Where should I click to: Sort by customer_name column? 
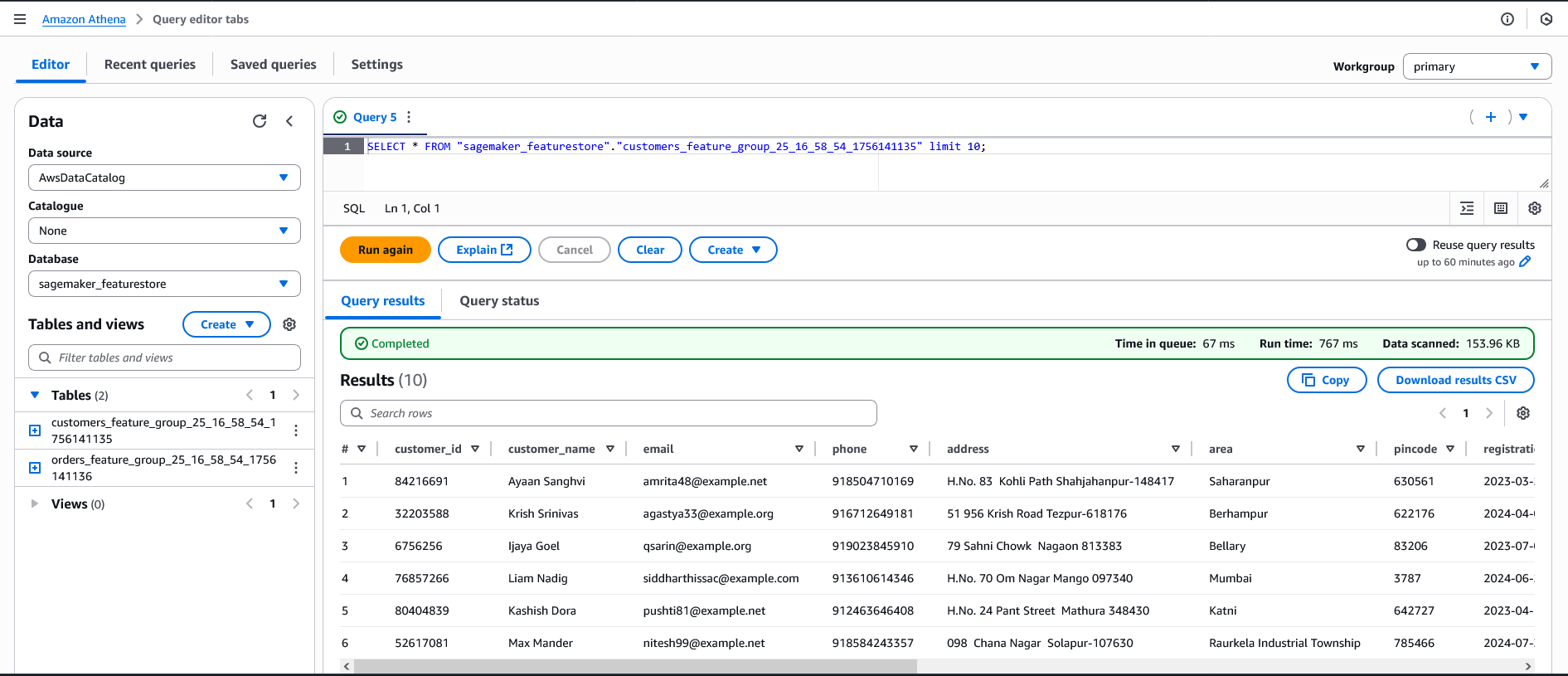tap(610, 449)
